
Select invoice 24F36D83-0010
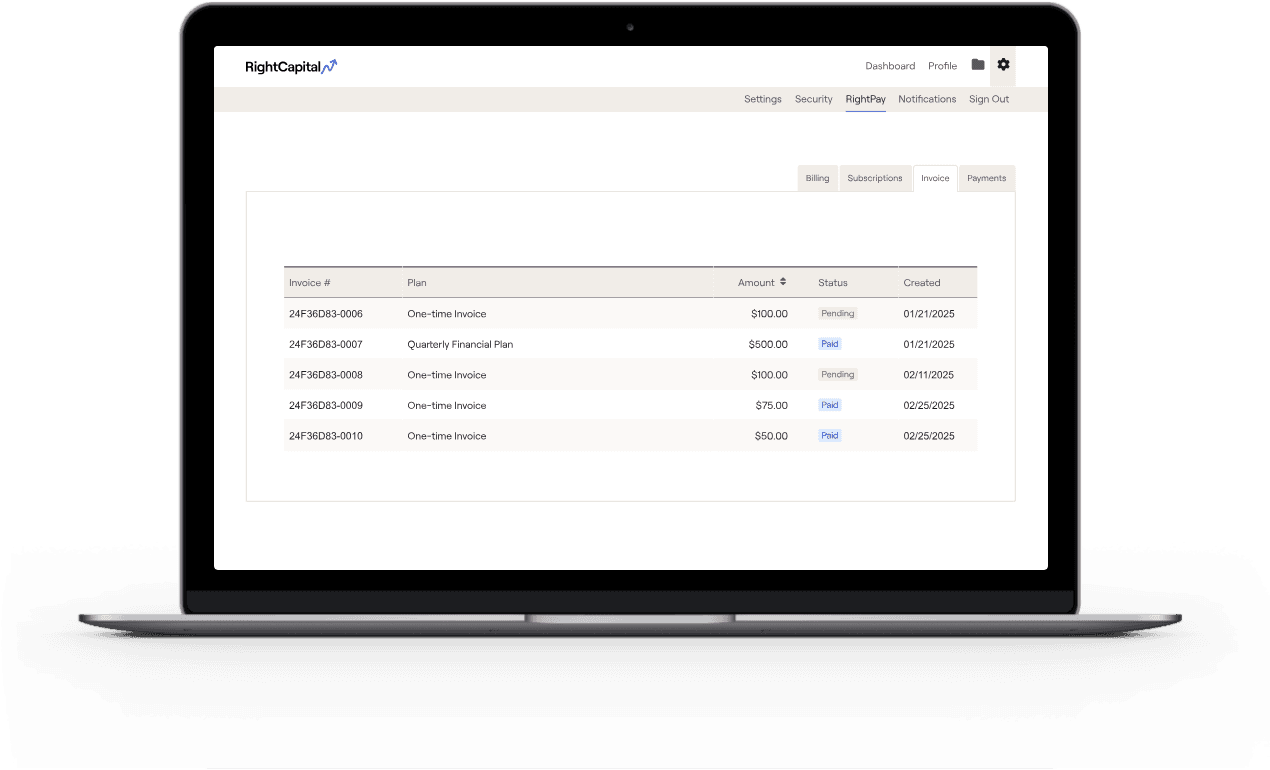(x=326, y=436)
